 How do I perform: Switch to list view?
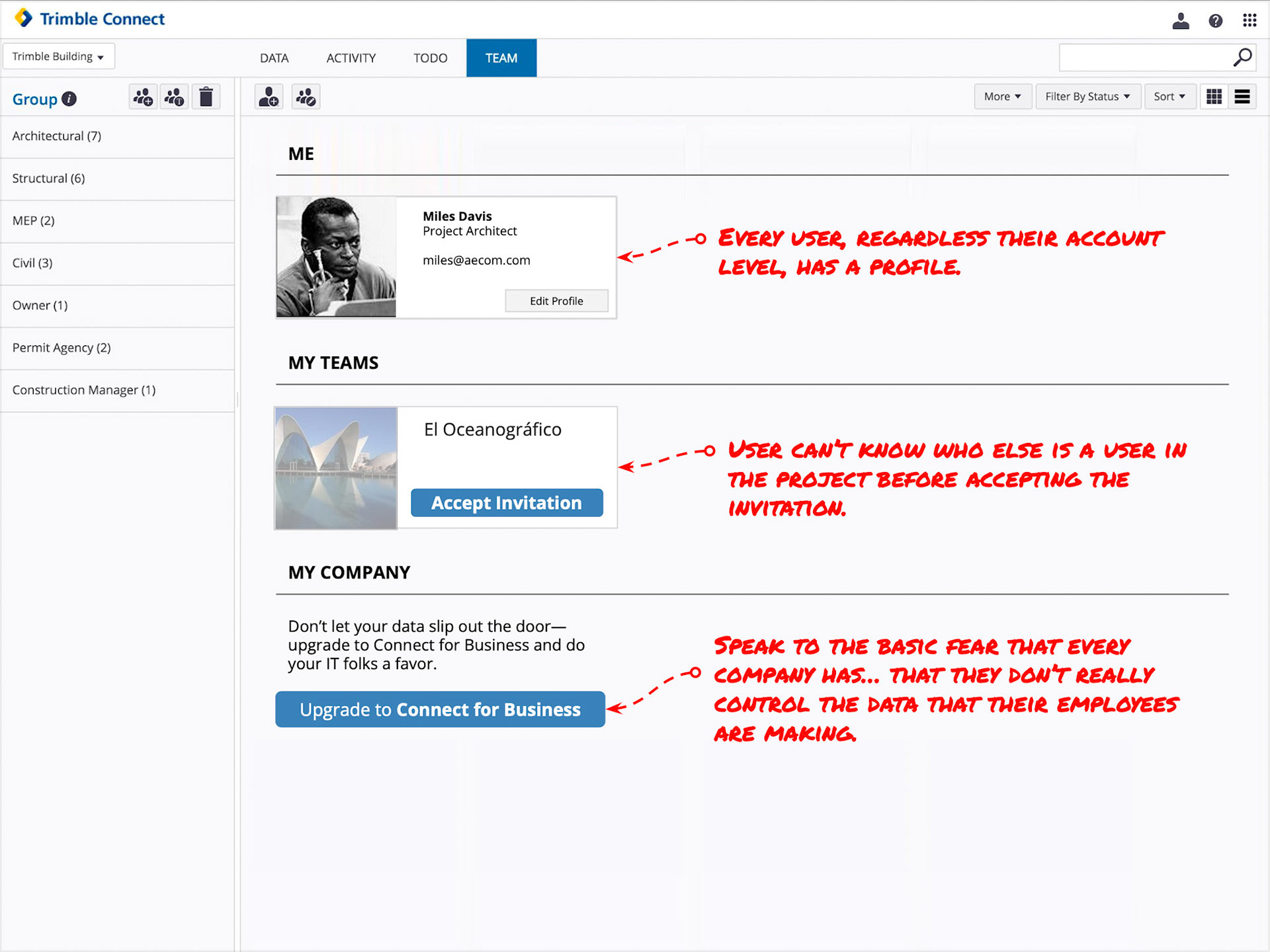[1242, 97]
